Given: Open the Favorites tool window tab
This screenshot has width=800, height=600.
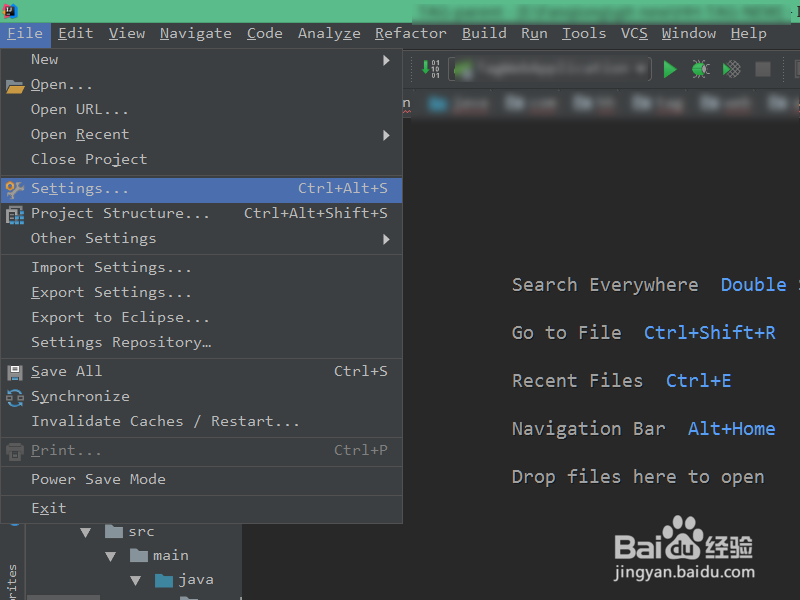Looking at the screenshot, I should click(12, 575).
